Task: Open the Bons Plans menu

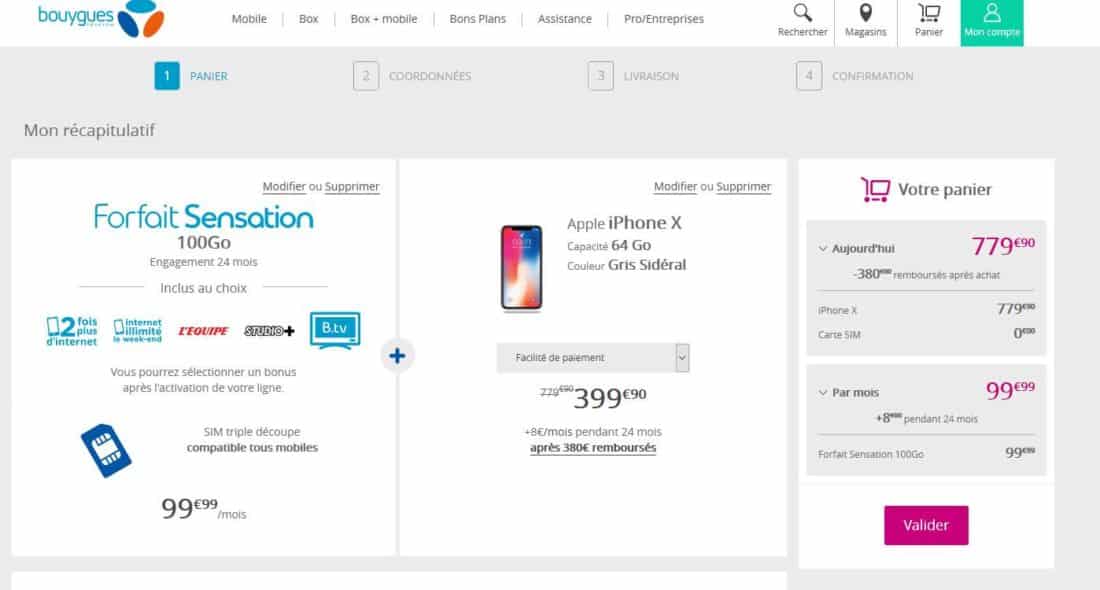Action: 478,19
